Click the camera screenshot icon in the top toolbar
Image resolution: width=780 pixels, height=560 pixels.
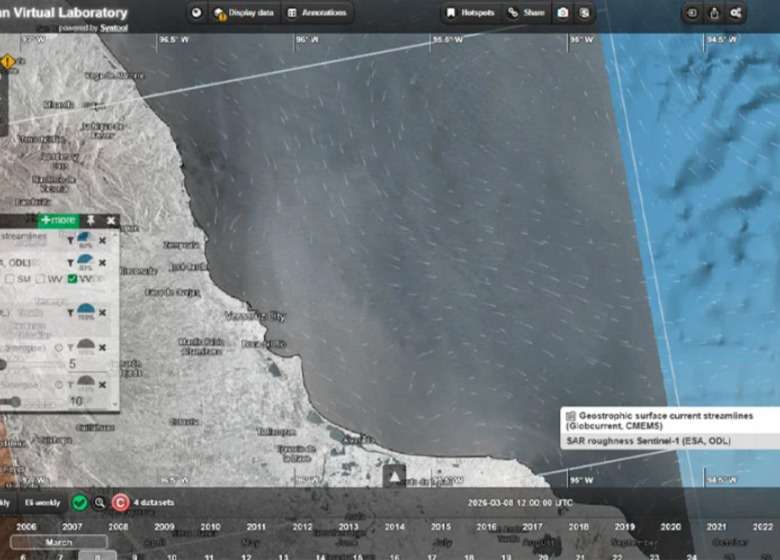tap(562, 13)
